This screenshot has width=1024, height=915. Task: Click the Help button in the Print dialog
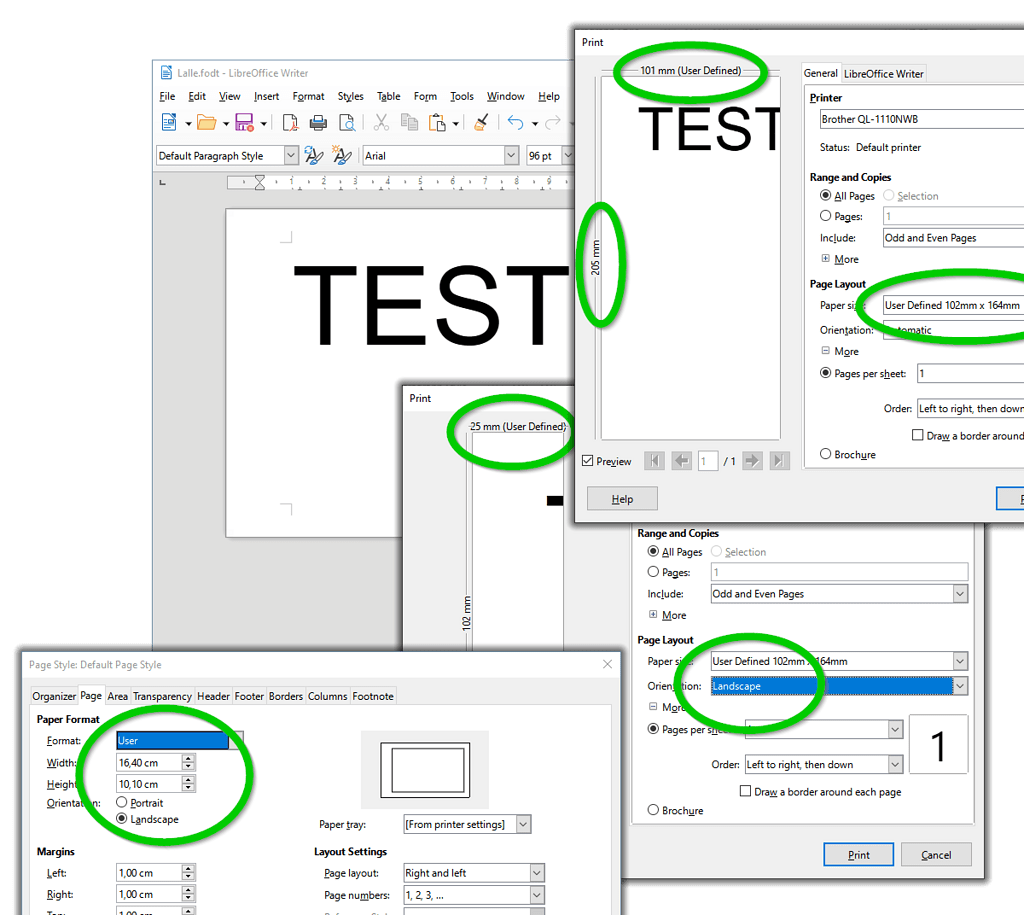[622, 498]
